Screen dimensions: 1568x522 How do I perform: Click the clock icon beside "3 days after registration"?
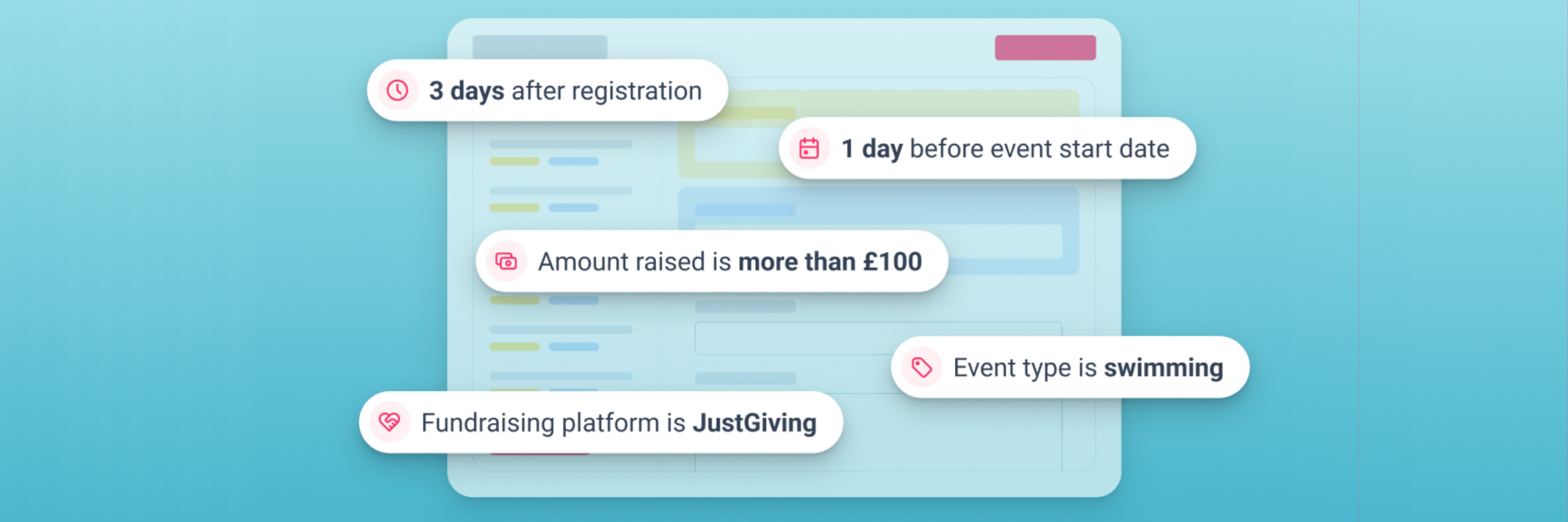[398, 91]
